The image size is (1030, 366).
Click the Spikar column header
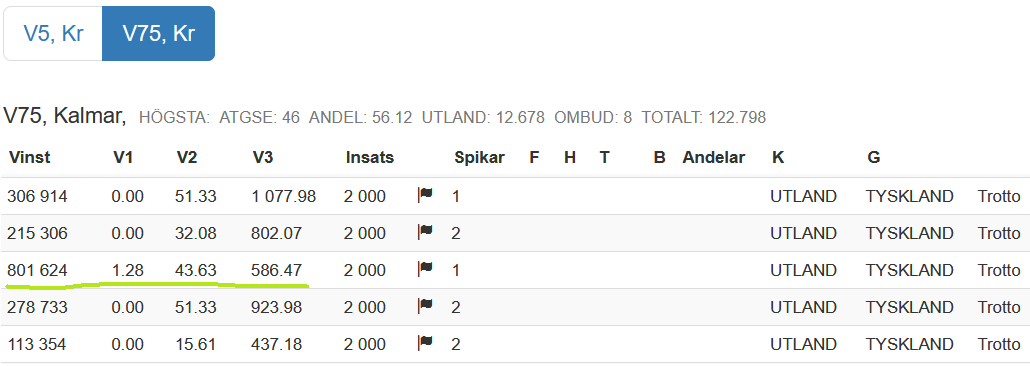[x=480, y=158]
